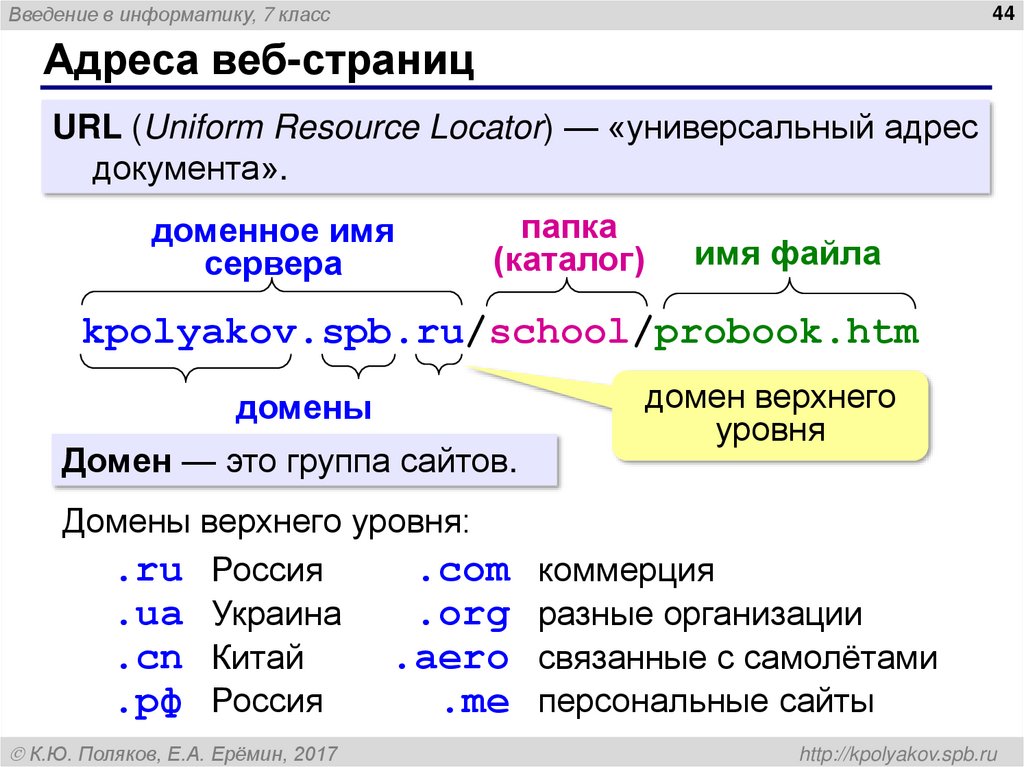
Task: Click the URL text kpolyakov.spb.ru
Action: coord(270,332)
